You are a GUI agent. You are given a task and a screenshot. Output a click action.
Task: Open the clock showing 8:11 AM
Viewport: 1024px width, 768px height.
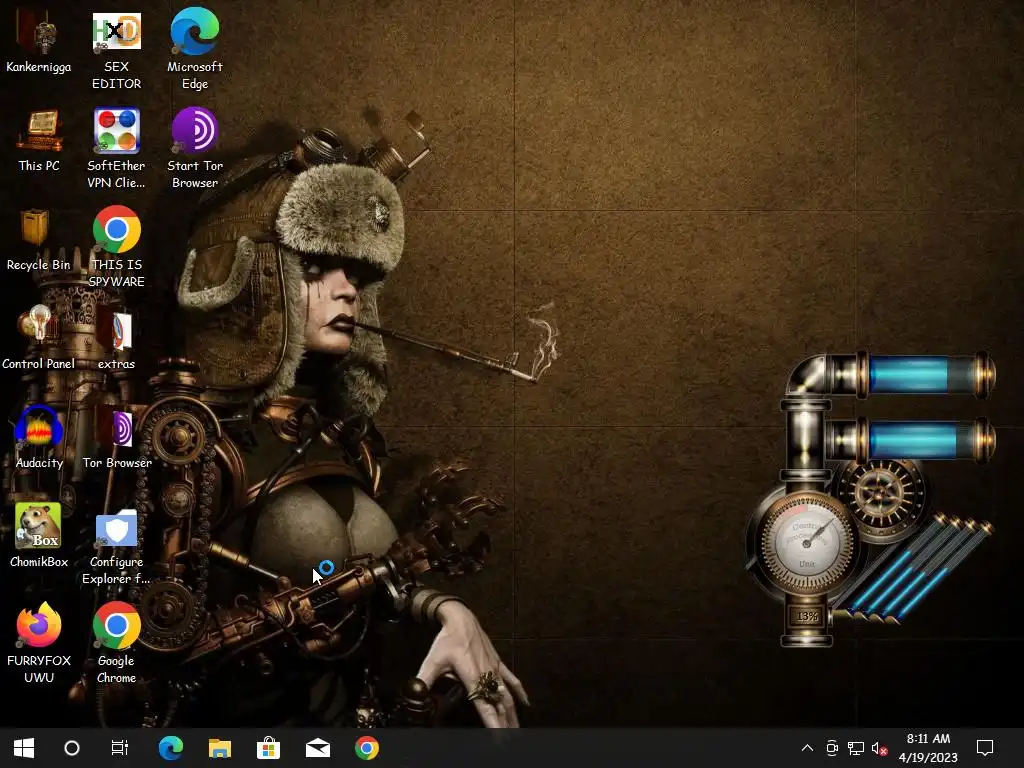coord(928,748)
